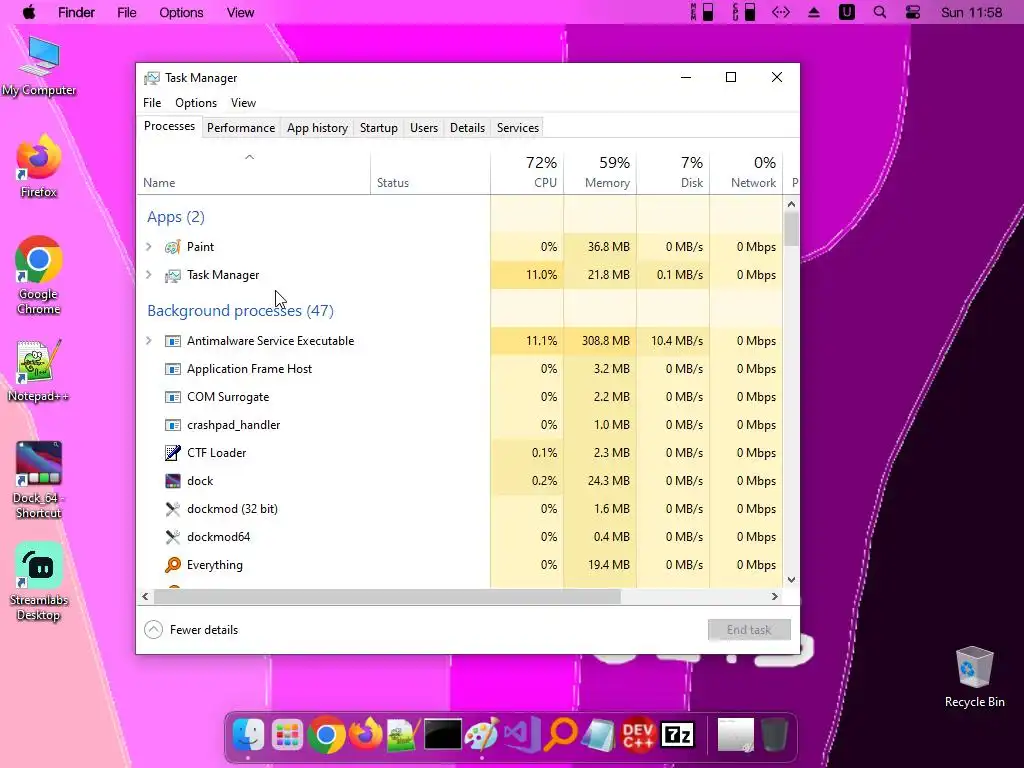Click the dockmod (32 bit) tools icon
Viewport: 1024px width, 768px height.
pyautogui.click(x=172, y=509)
